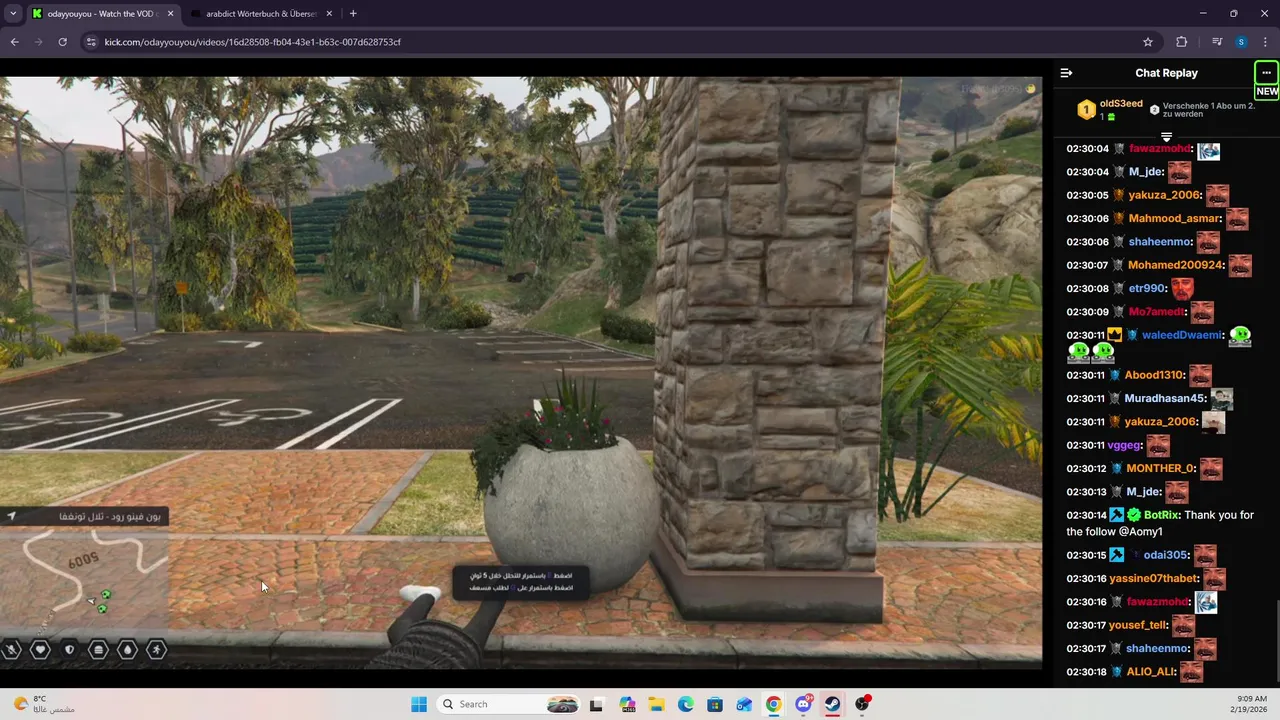Open Outlook from the taskbar

coord(744,704)
